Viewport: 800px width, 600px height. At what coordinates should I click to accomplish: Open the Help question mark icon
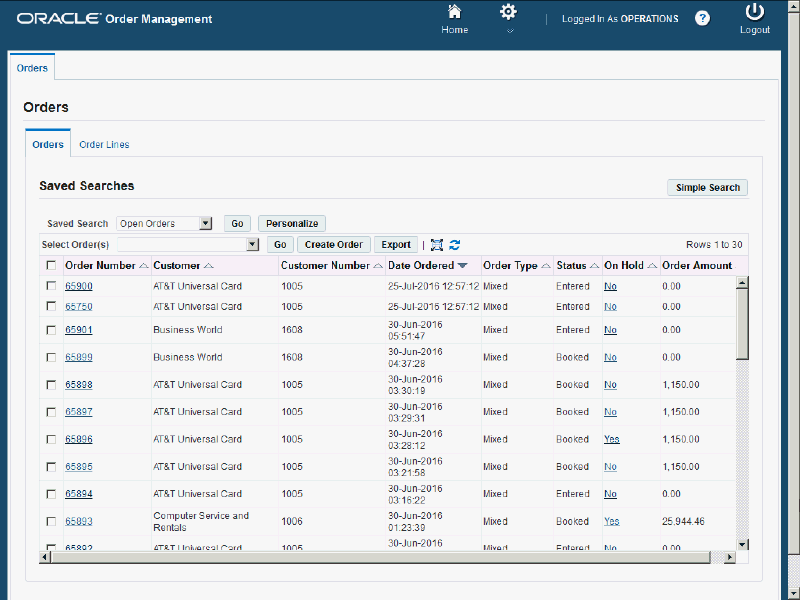click(x=703, y=18)
